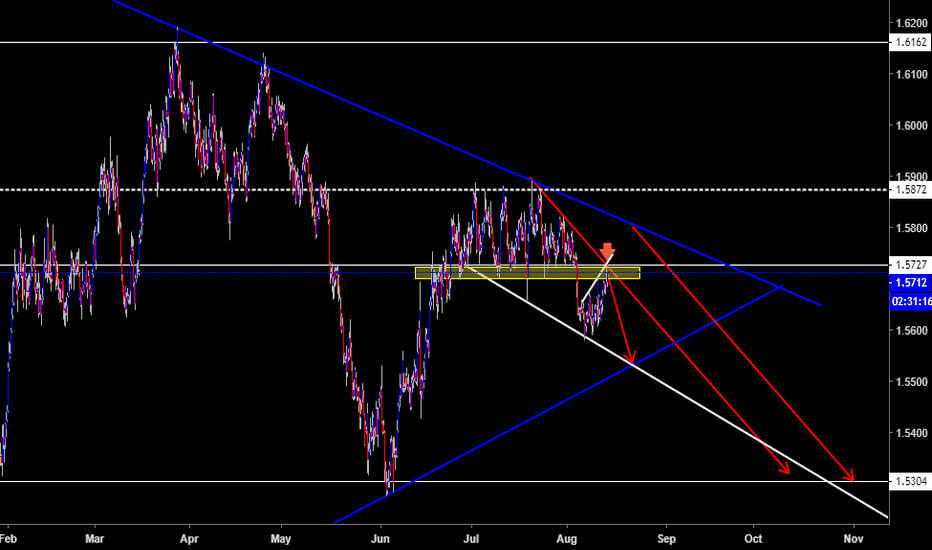Click the Oct label on time axis
Screen dimensions: 932x550
(753, 539)
